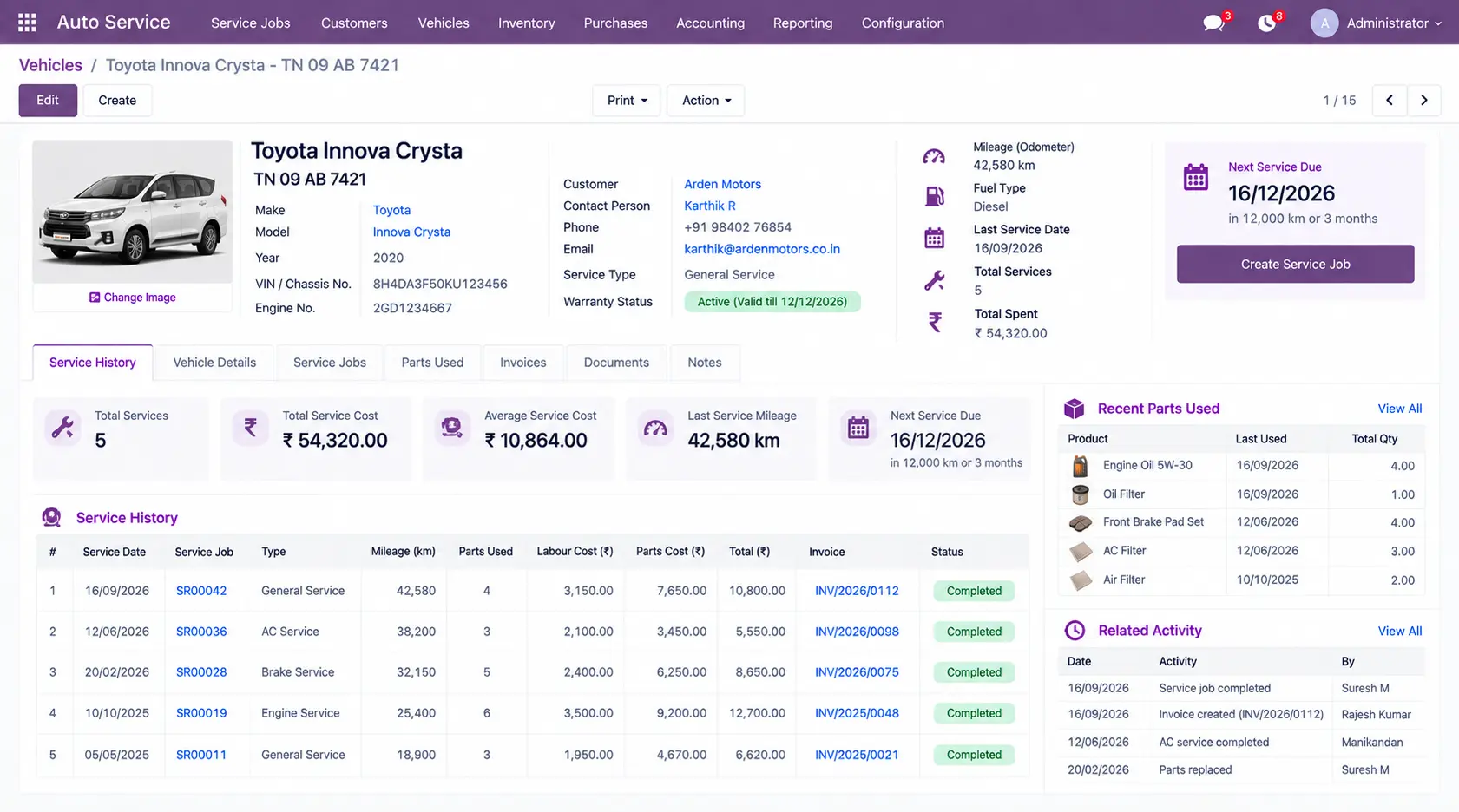Click the Change Image edit icon
The height and width of the screenshot is (812, 1459).
click(x=94, y=298)
